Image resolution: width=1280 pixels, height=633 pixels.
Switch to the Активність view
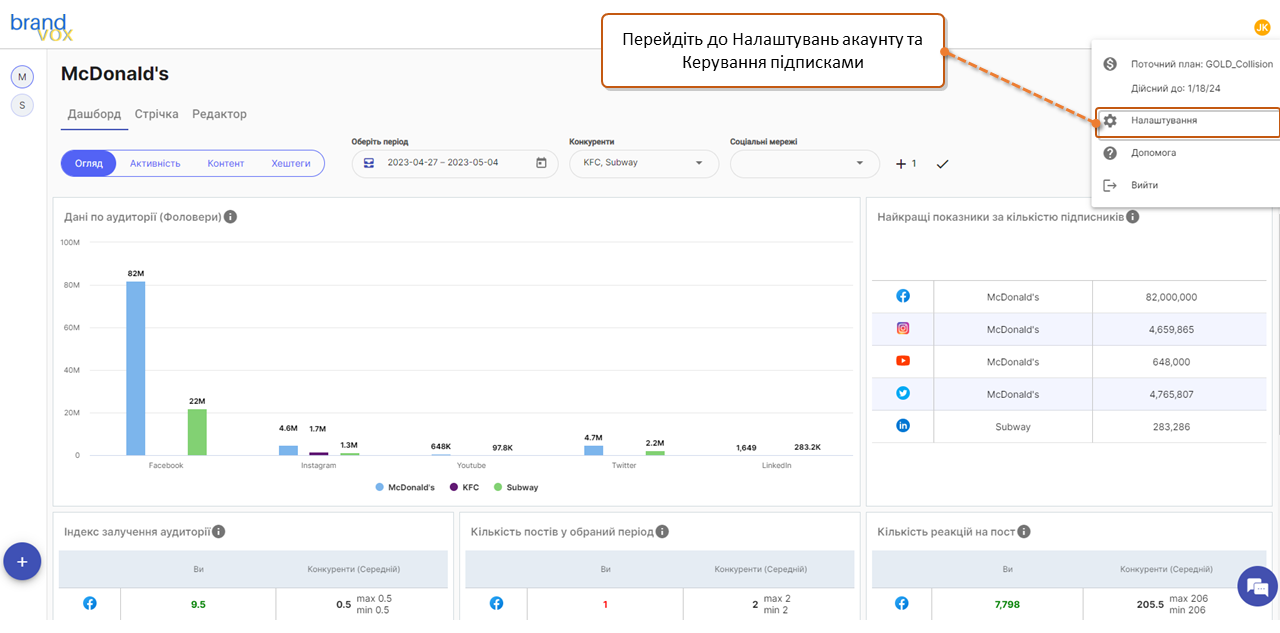[155, 163]
